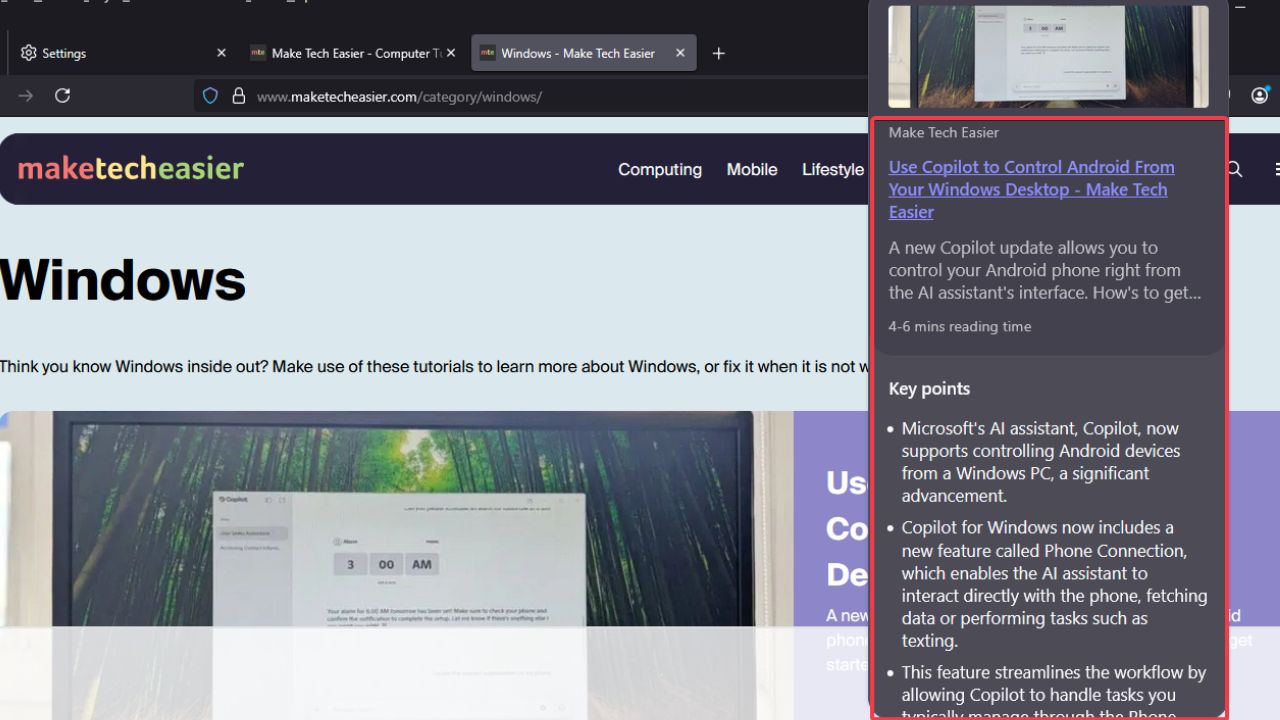The image size is (1280, 720).
Task: Click the forward navigation arrow
Action: coord(24,95)
